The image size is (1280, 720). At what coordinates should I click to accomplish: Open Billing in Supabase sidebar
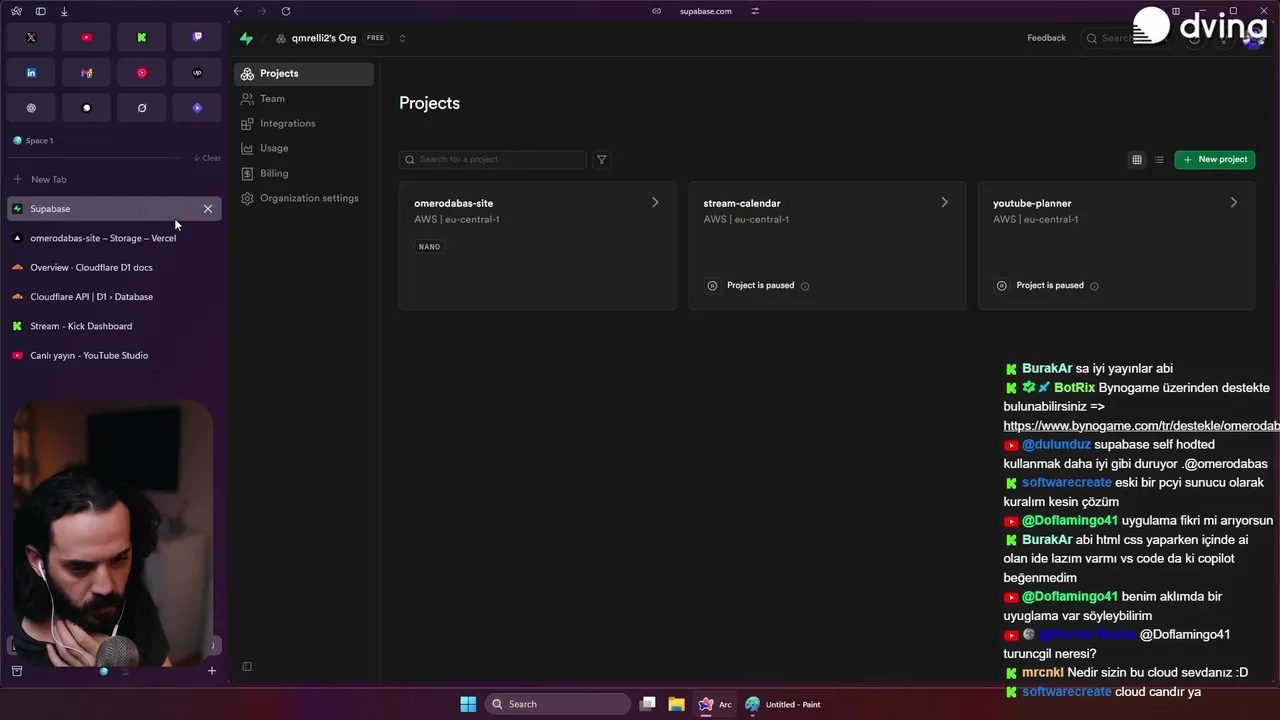pos(304,173)
